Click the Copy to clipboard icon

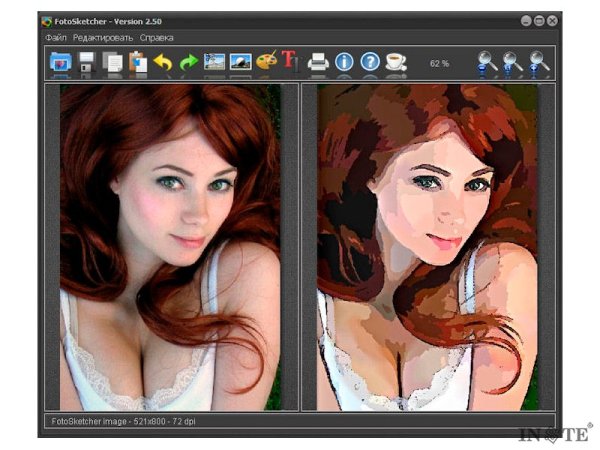coord(113,62)
